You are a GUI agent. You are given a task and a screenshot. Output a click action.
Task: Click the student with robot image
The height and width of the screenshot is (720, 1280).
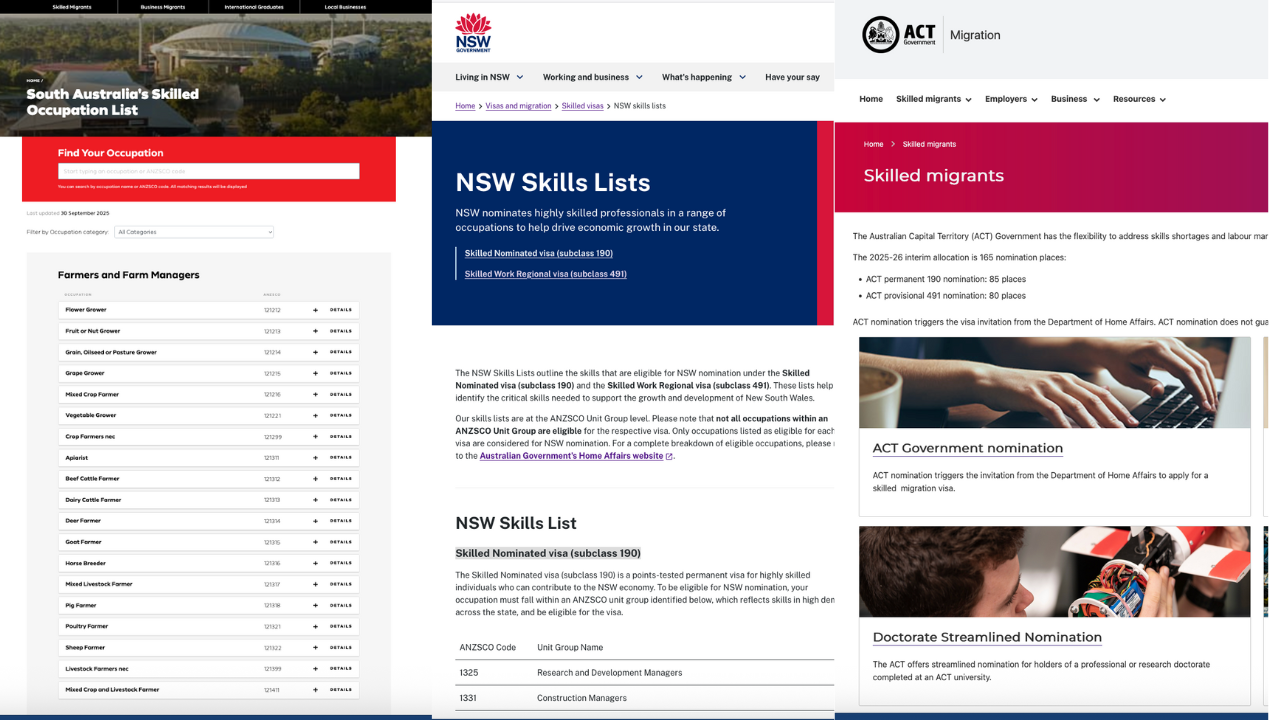point(1054,571)
